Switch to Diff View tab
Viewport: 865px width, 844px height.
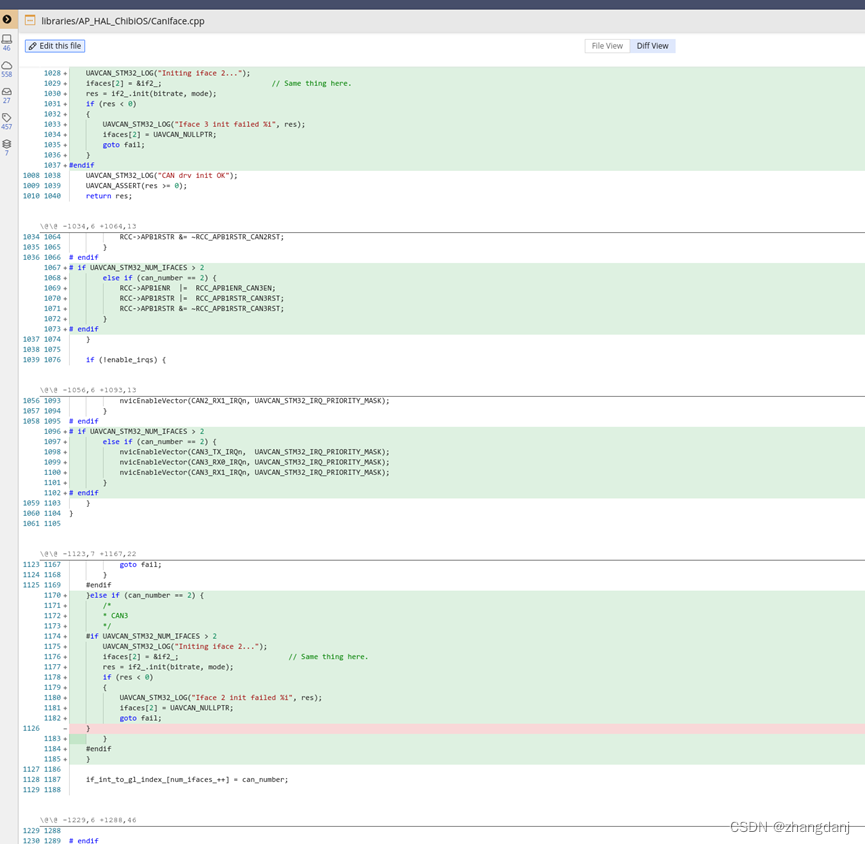click(x=652, y=46)
